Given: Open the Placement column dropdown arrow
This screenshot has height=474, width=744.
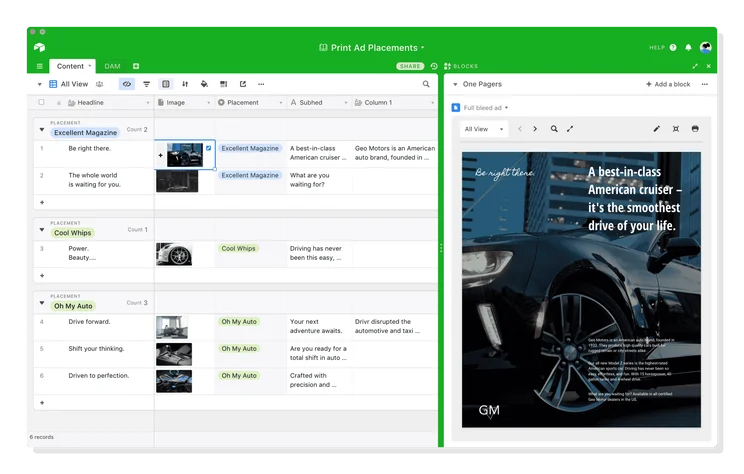Looking at the screenshot, I should [280, 102].
